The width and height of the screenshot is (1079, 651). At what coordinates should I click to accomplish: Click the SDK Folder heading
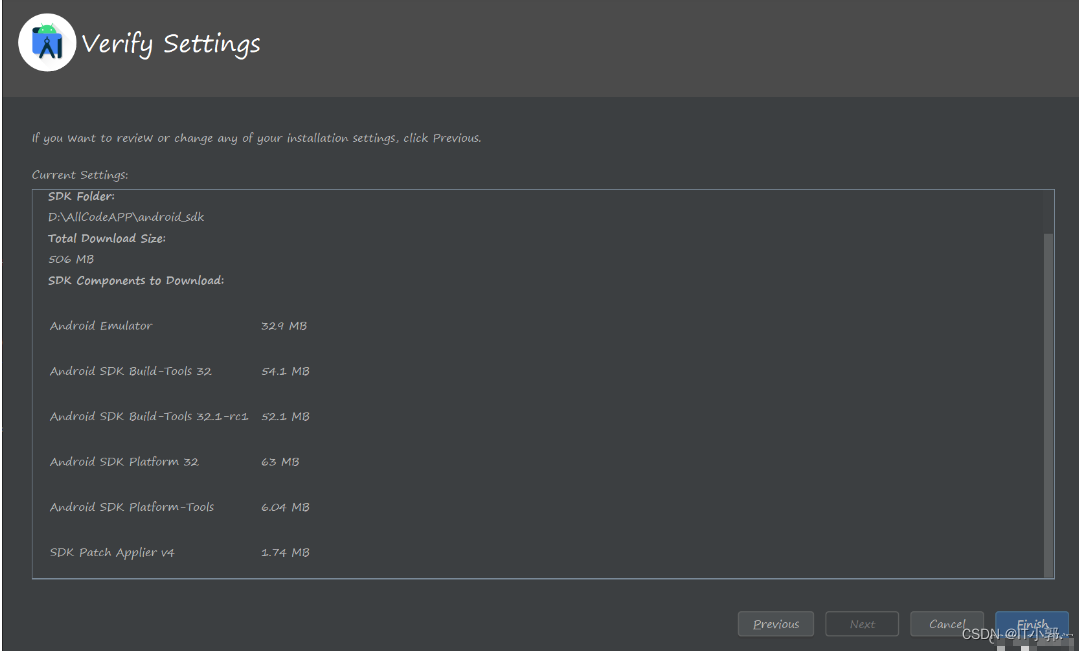point(81,196)
